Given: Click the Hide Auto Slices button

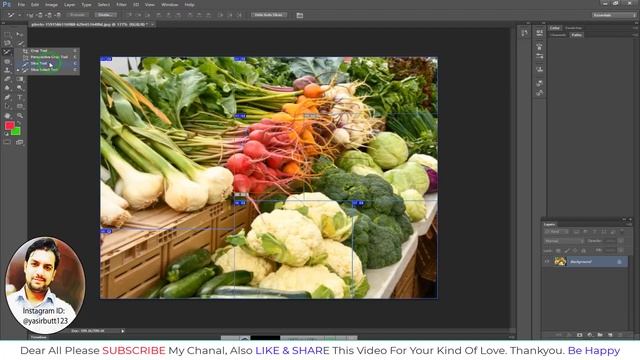Looking at the screenshot, I should (269, 15).
